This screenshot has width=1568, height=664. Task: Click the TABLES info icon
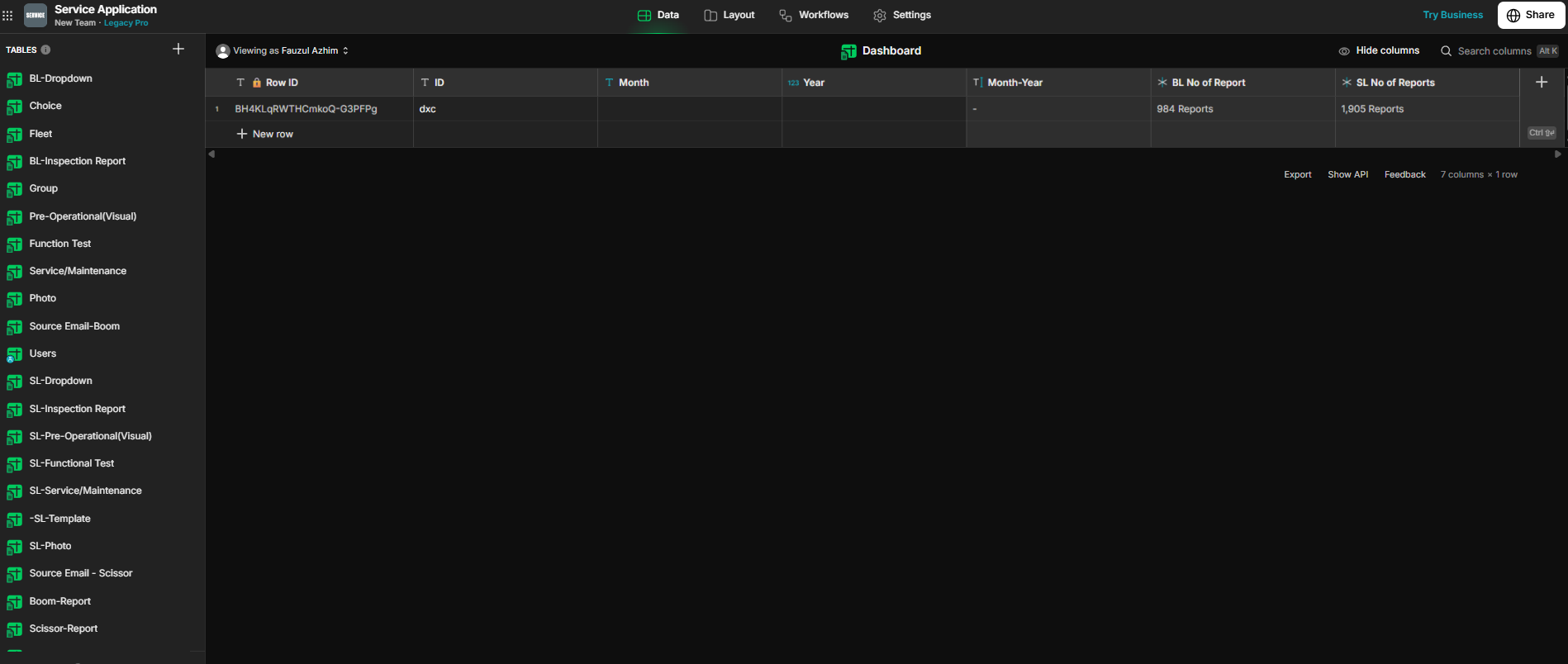(x=45, y=50)
